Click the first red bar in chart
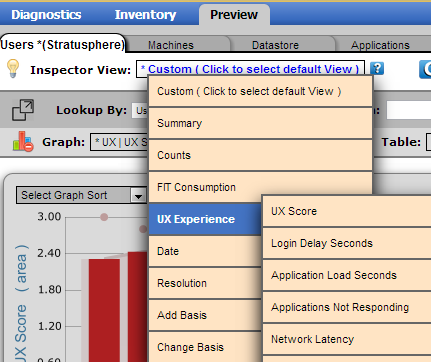Image resolution: width=431 pixels, height=362 pixels. [104, 310]
